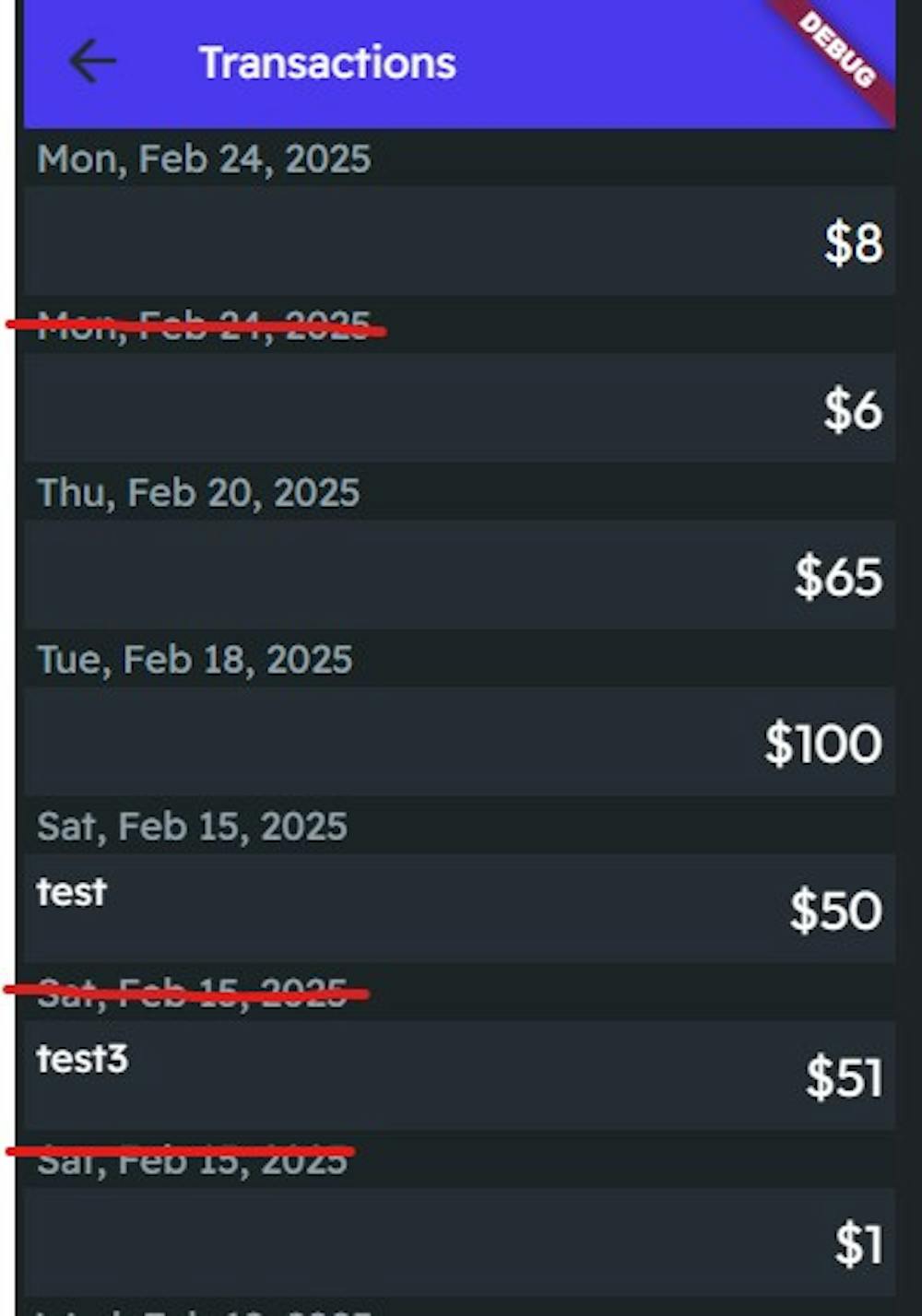Image resolution: width=922 pixels, height=1316 pixels.
Task: Click the $50 amount
Action: point(835,911)
